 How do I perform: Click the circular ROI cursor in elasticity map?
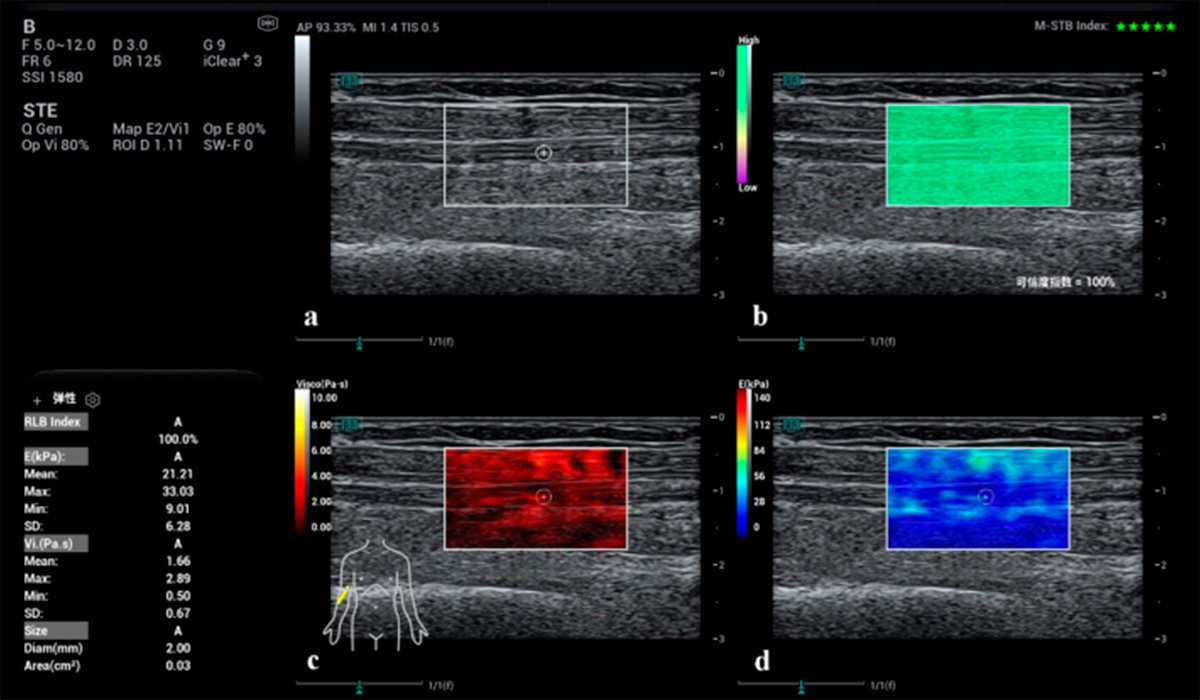pyautogui.click(x=986, y=496)
